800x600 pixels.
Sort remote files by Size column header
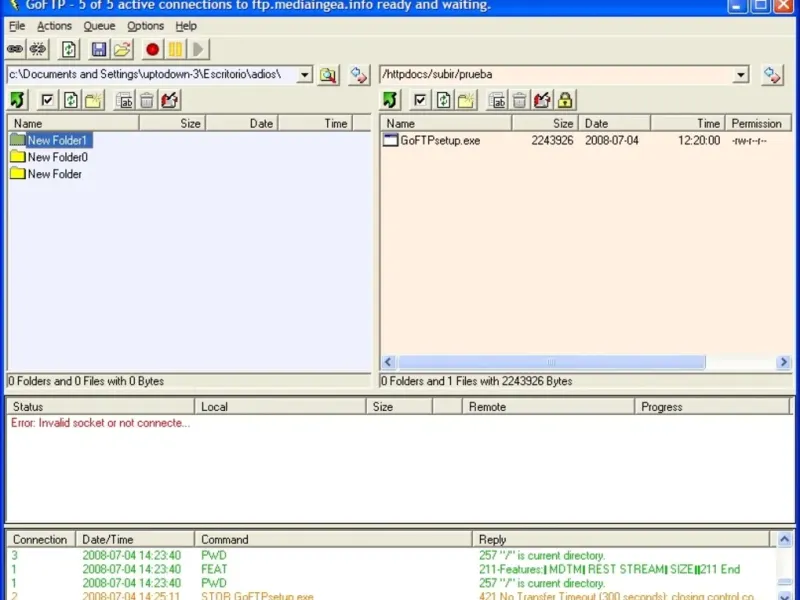pyautogui.click(x=545, y=123)
